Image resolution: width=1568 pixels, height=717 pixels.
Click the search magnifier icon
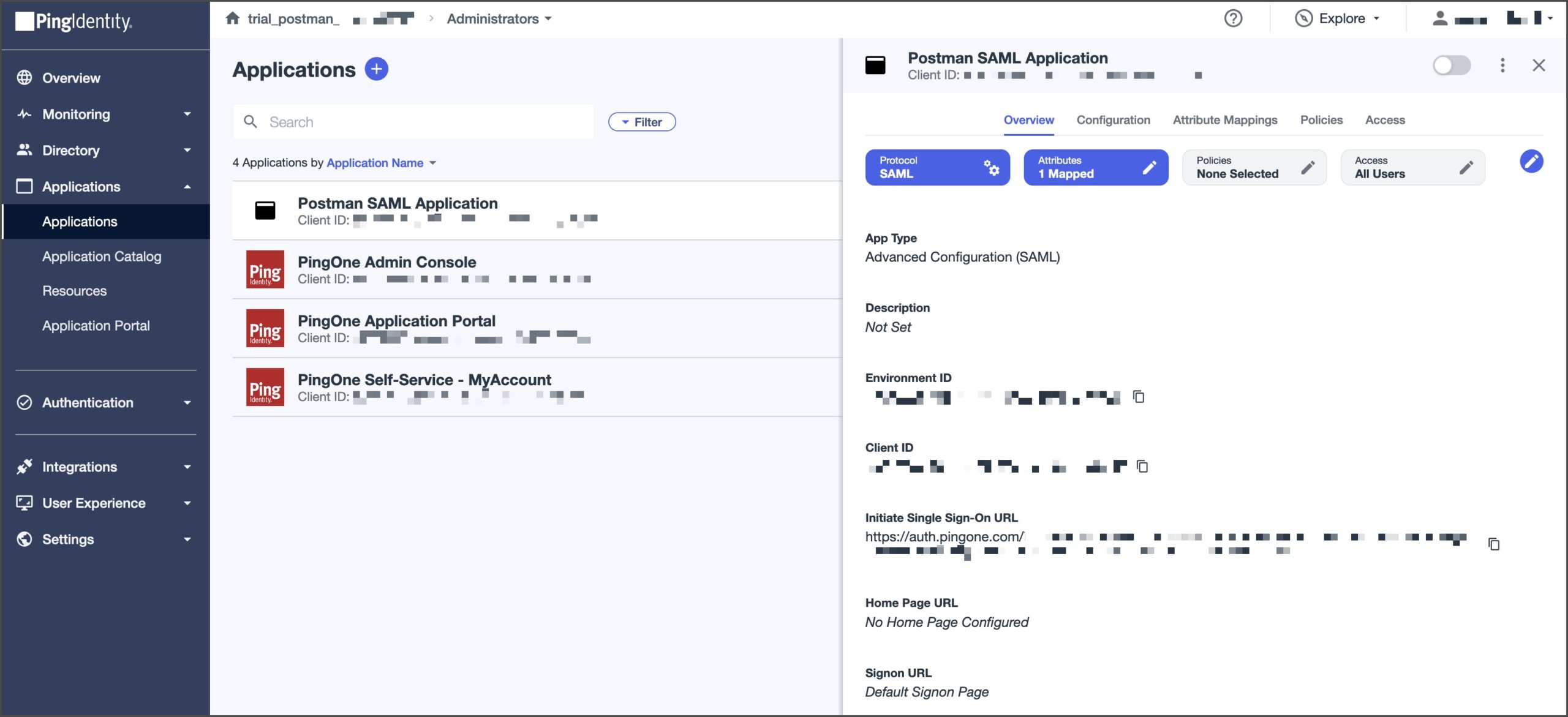click(251, 121)
